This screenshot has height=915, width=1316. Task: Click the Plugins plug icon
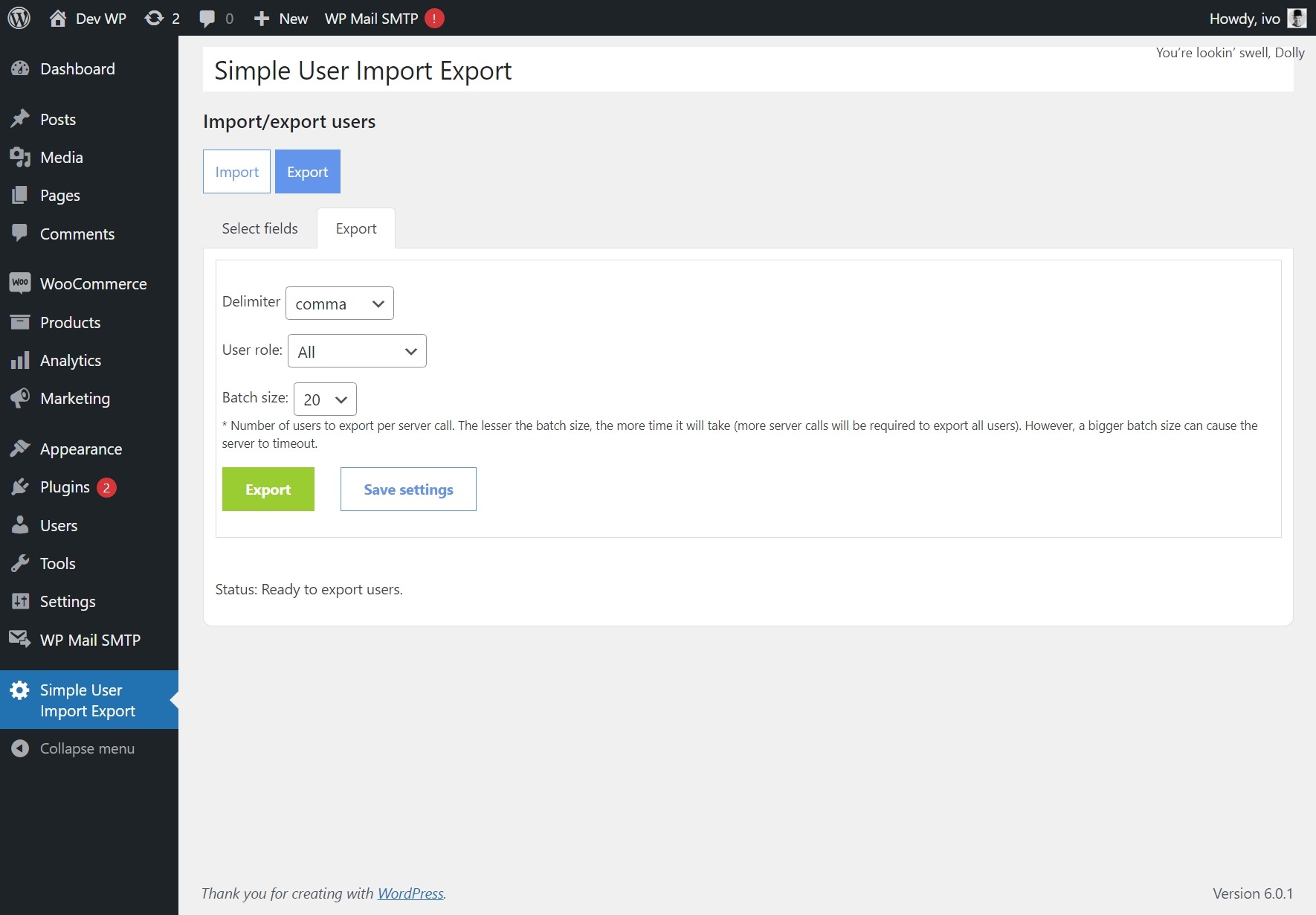pos(20,487)
